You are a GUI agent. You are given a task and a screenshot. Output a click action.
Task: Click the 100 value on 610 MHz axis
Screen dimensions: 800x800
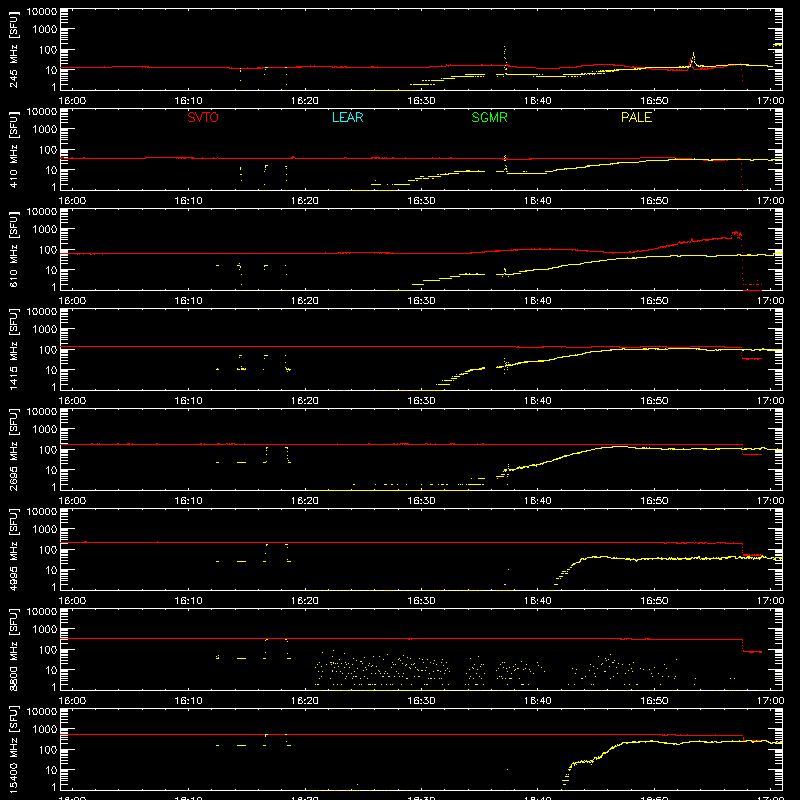tap(48, 250)
